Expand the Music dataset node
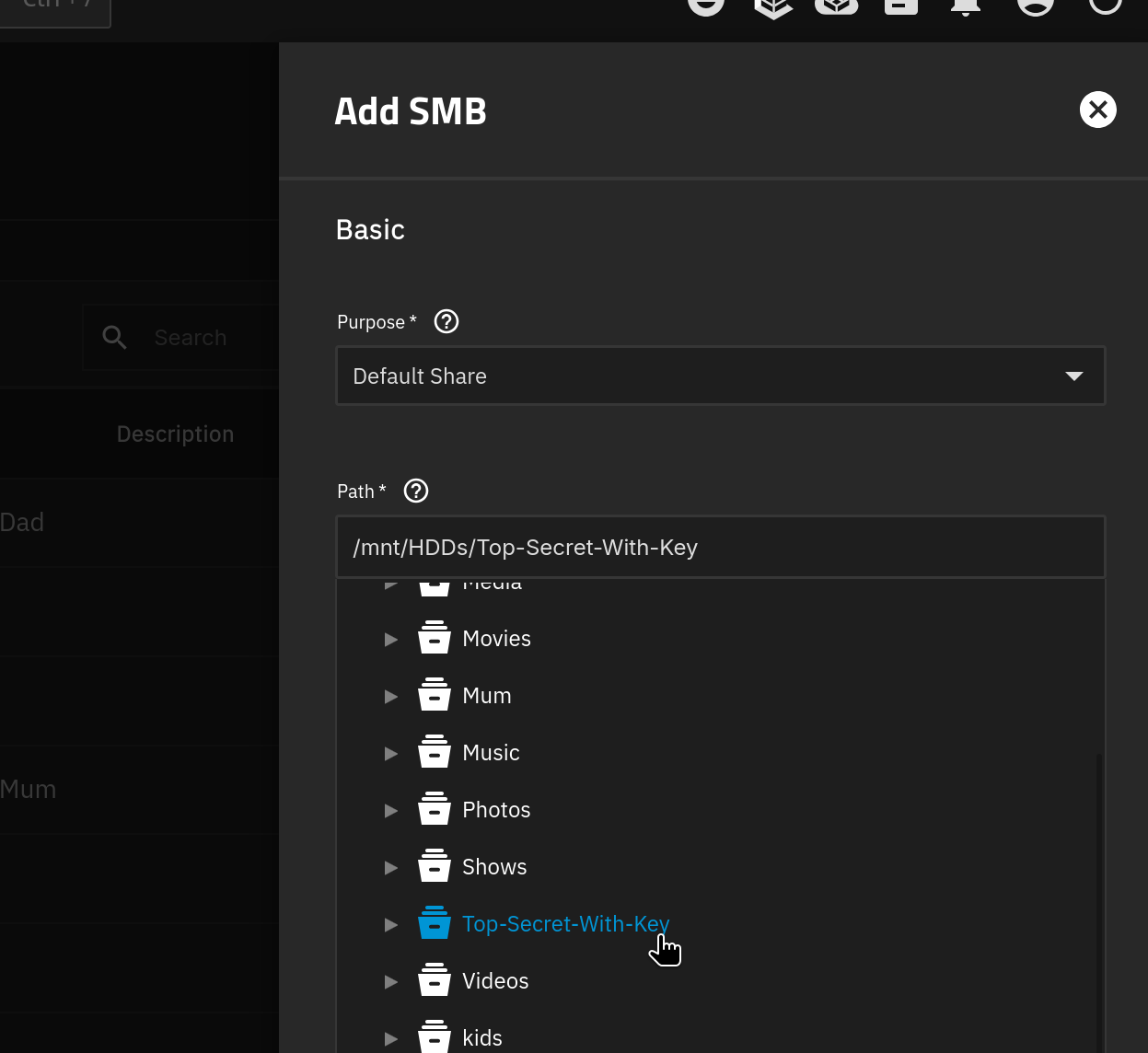 [x=391, y=753]
